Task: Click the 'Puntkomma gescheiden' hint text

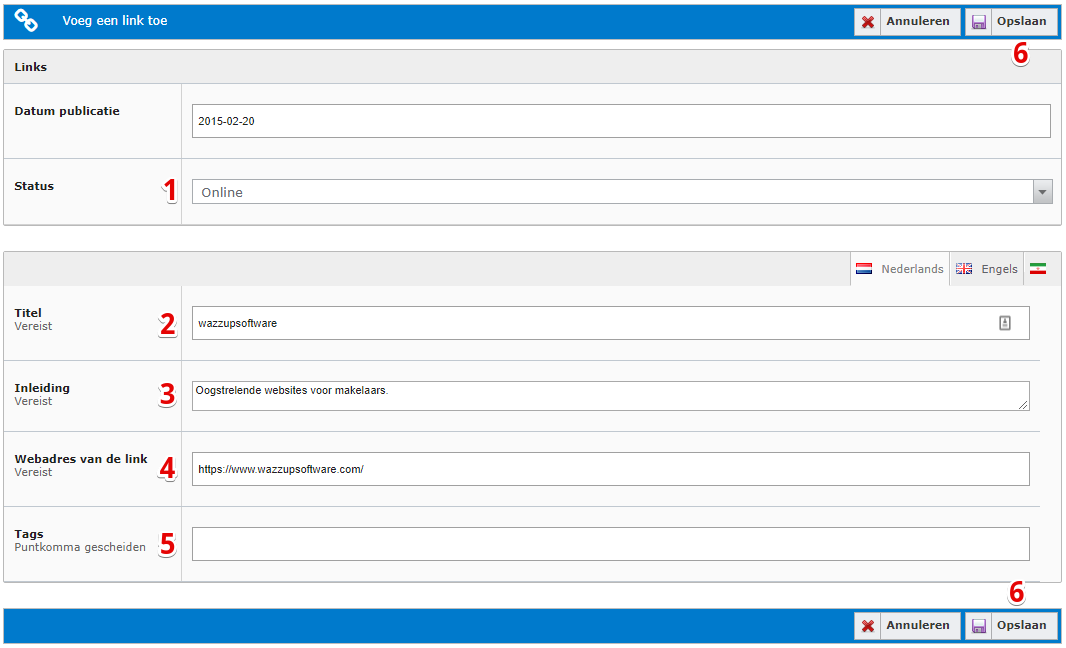Action: 80,547
